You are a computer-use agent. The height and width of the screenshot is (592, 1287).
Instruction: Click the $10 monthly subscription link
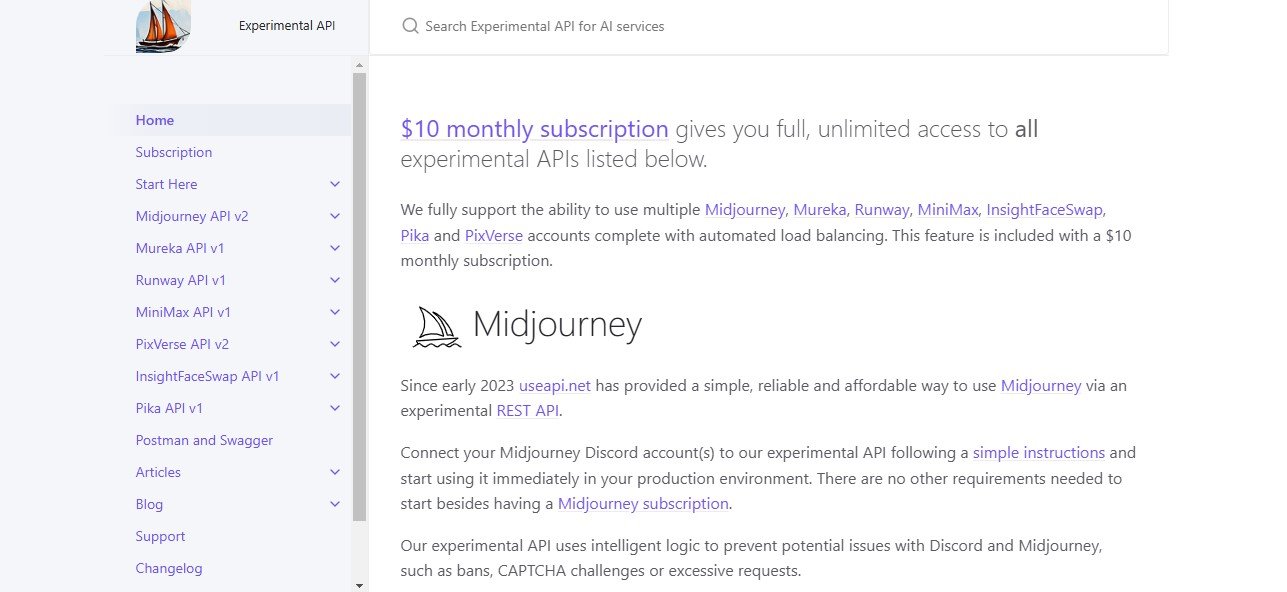tap(534, 129)
